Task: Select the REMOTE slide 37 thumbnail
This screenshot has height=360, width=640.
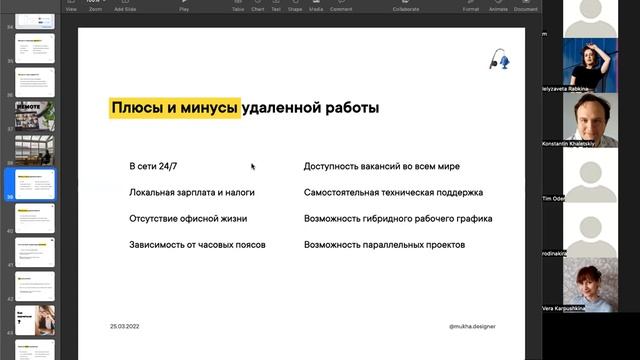Action: point(35,116)
